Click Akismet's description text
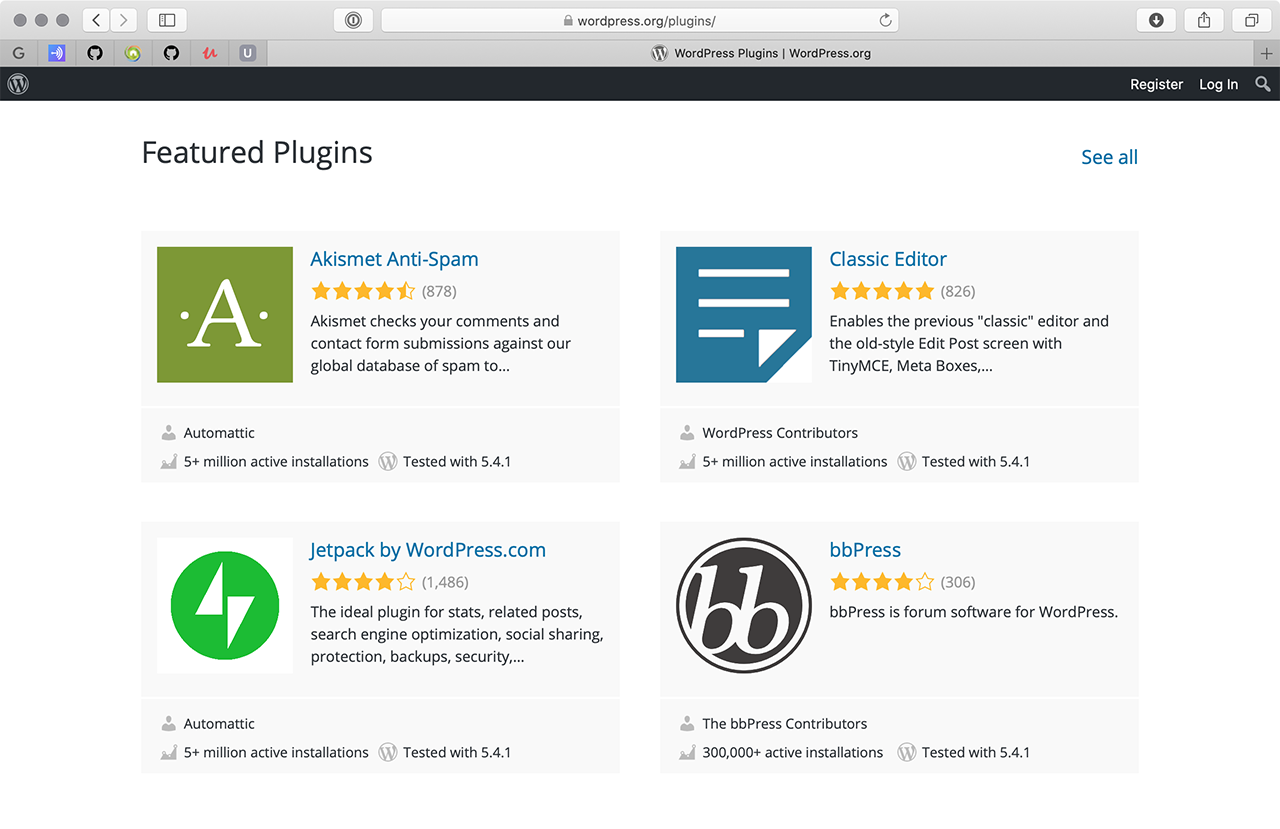The width and height of the screenshot is (1280, 829). click(441, 343)
